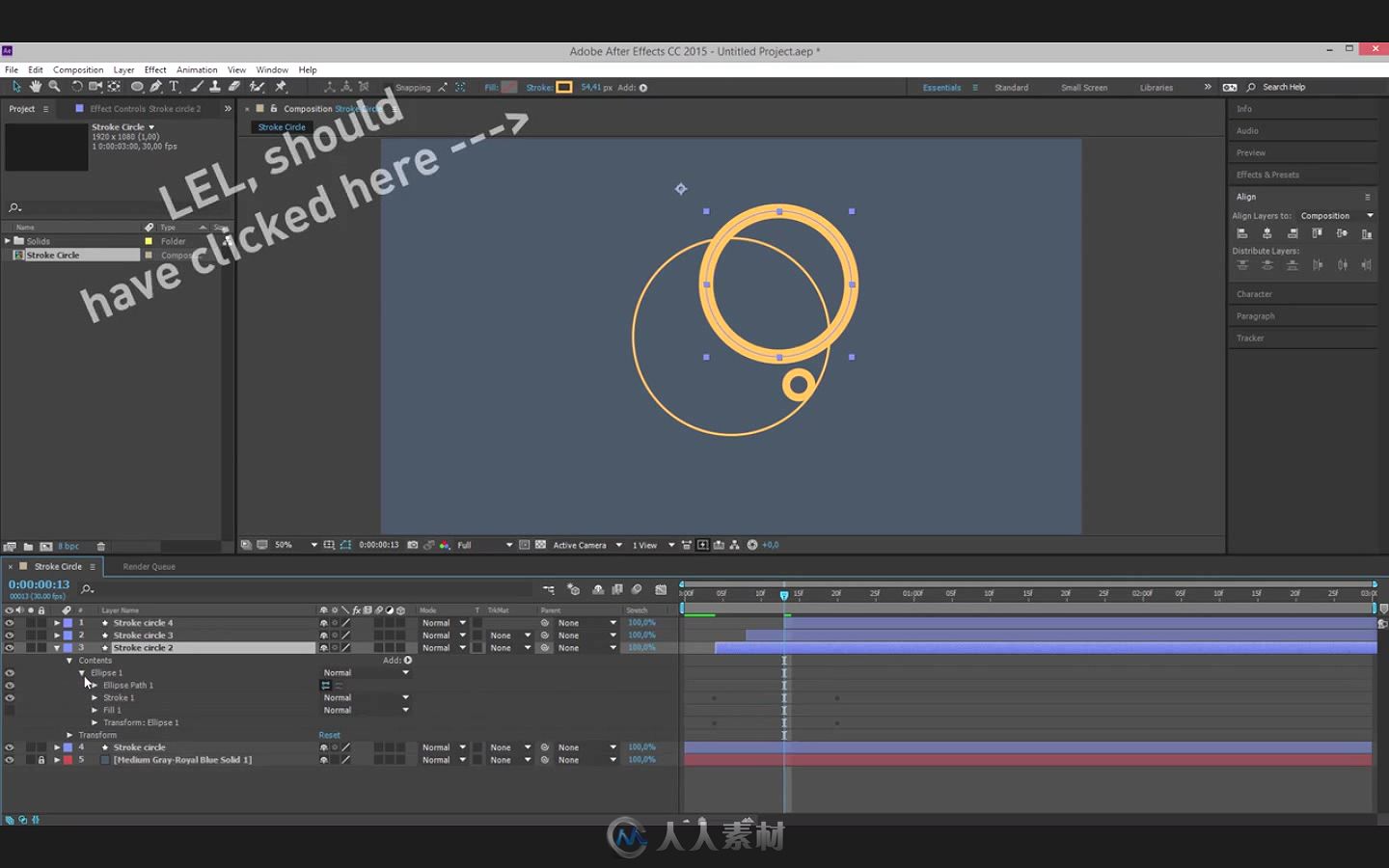1389x868 pixels.
Task: Expand Fill 1 properties
Action: tap(95, 711)
